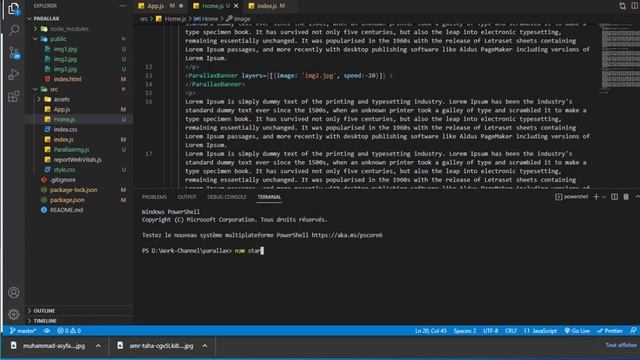Screen dimensions: 640x360
Task: Click Prettier status bar item
Action: [x=610, y=331]
